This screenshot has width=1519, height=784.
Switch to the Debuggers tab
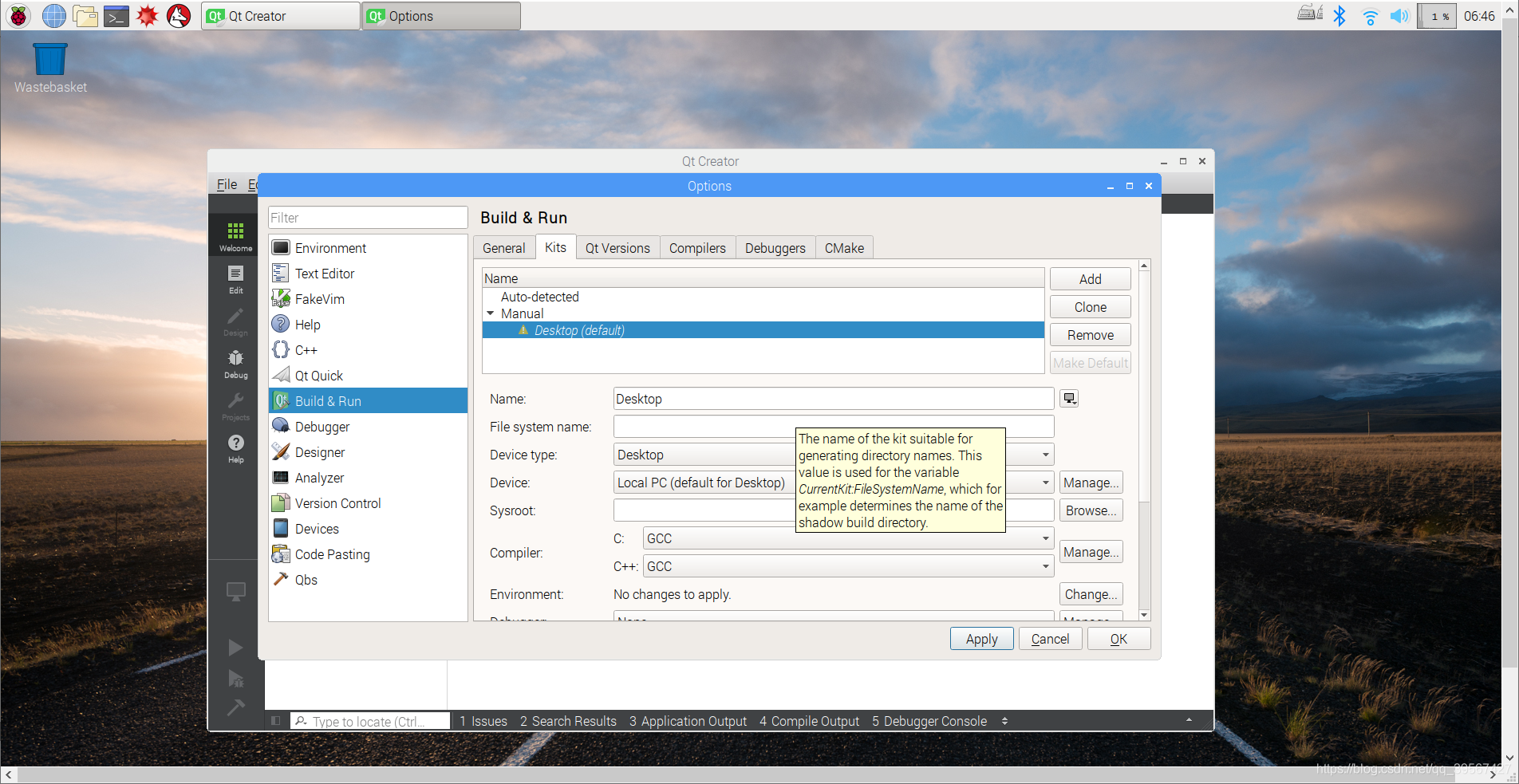click(x=775, y=248)
